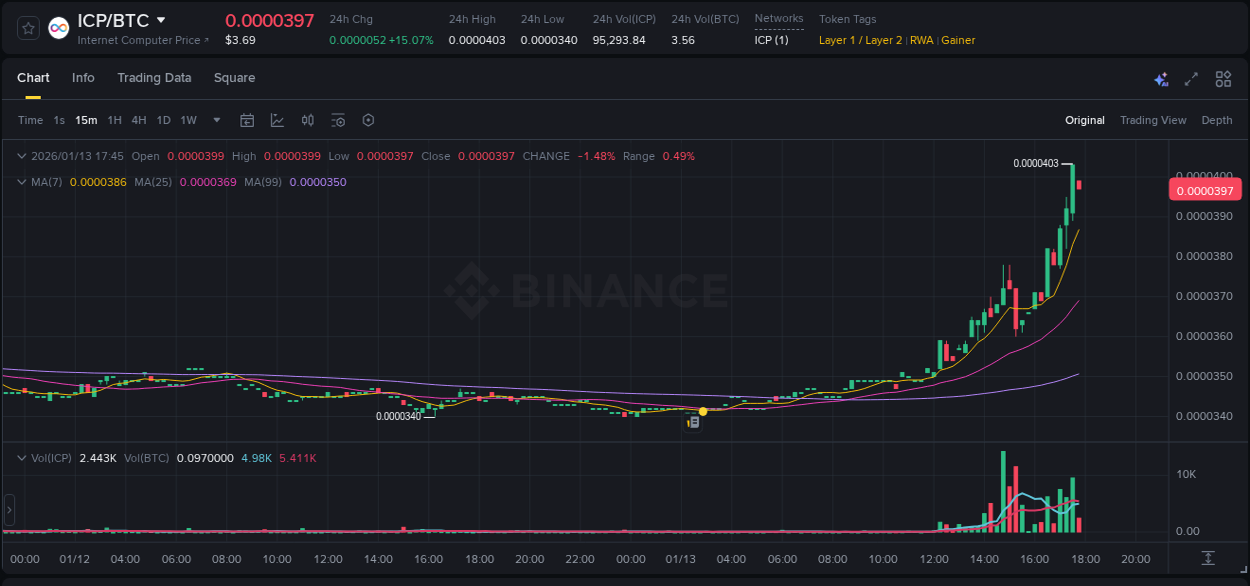Click the chart settings hexagon icon

(x=367, y=120)
